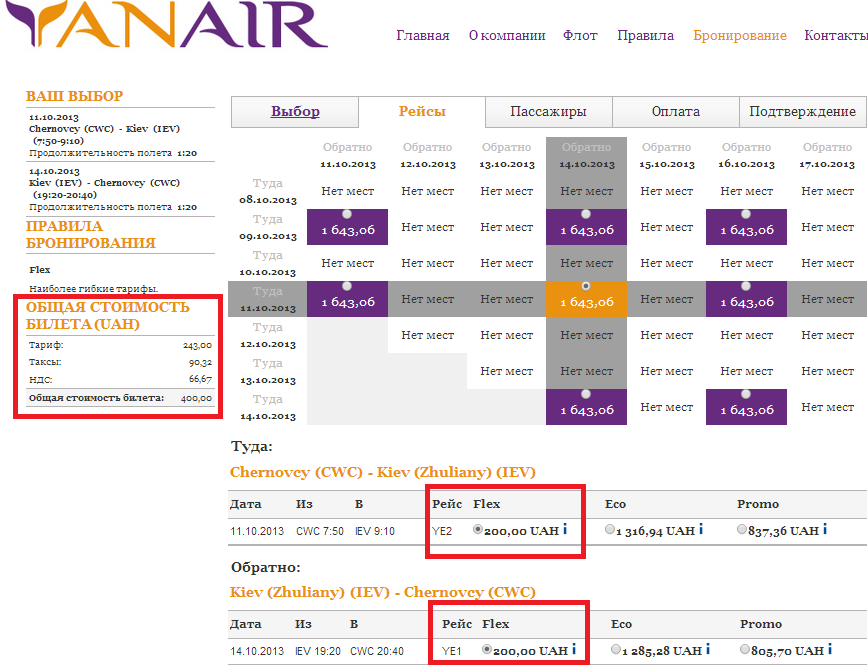Select return Eco fare 1 285,28 UAH
This screenshot has height=665, width=868.
point(617,650)
